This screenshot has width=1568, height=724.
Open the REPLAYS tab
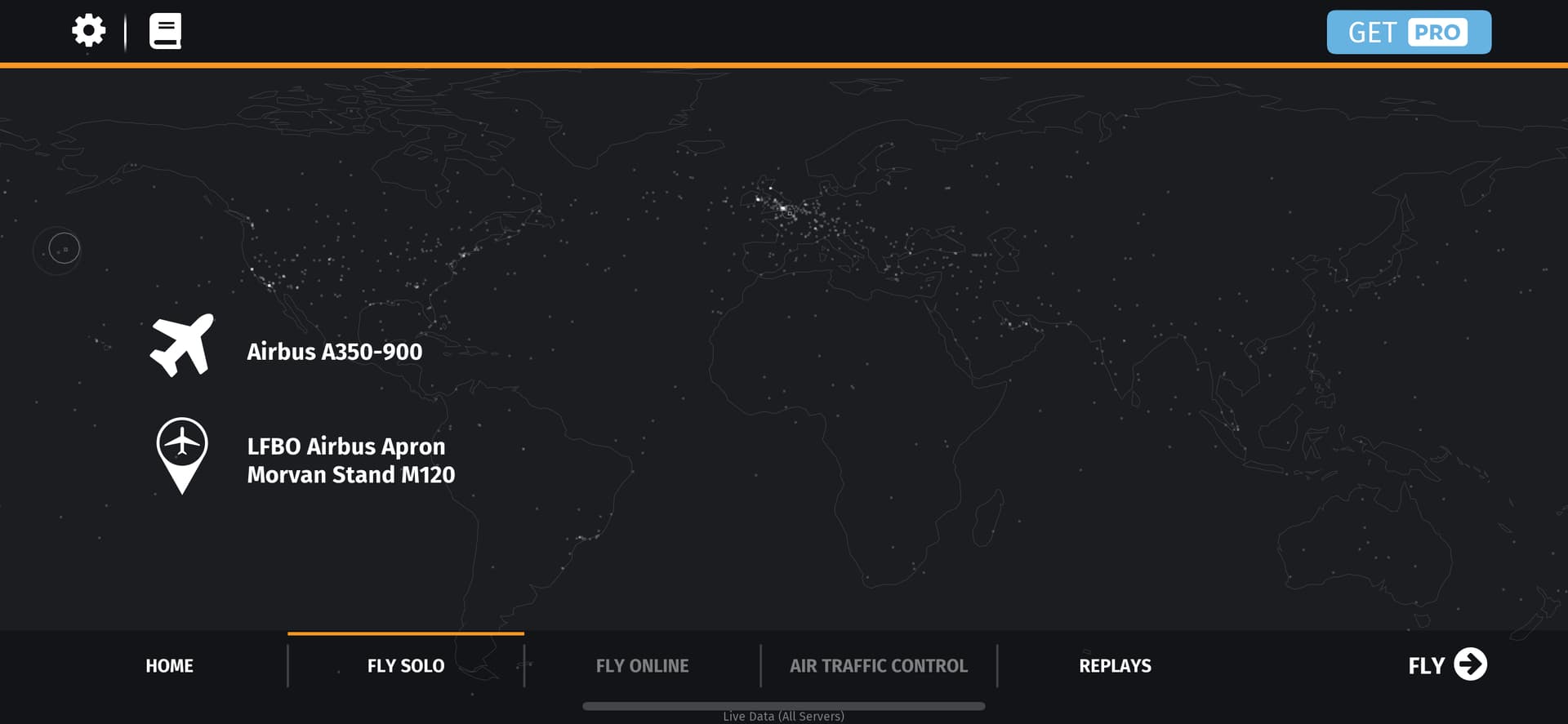[x=1115, y=666]
